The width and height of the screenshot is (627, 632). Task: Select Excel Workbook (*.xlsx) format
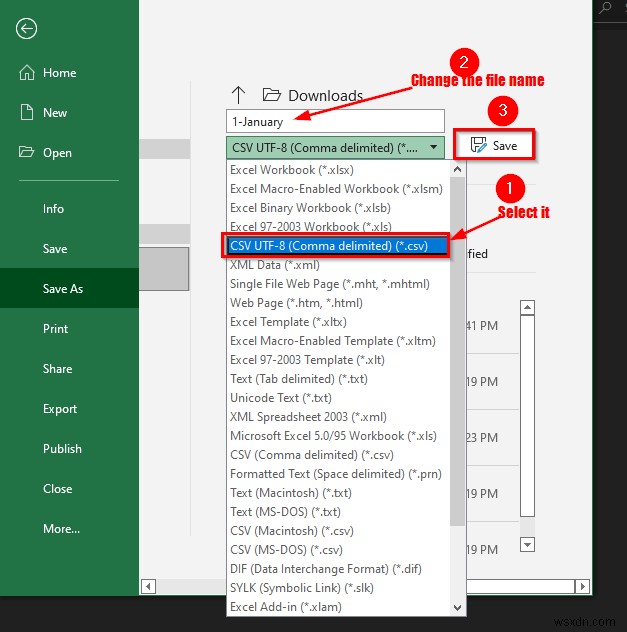click(338, 170)
